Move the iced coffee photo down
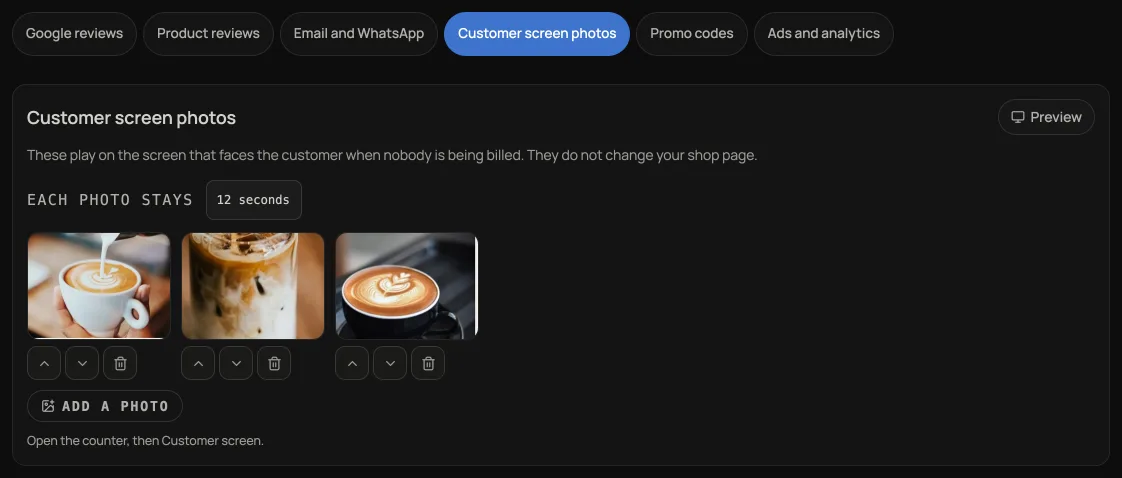This screenshot has height=478, width=1122. [236, 363]
